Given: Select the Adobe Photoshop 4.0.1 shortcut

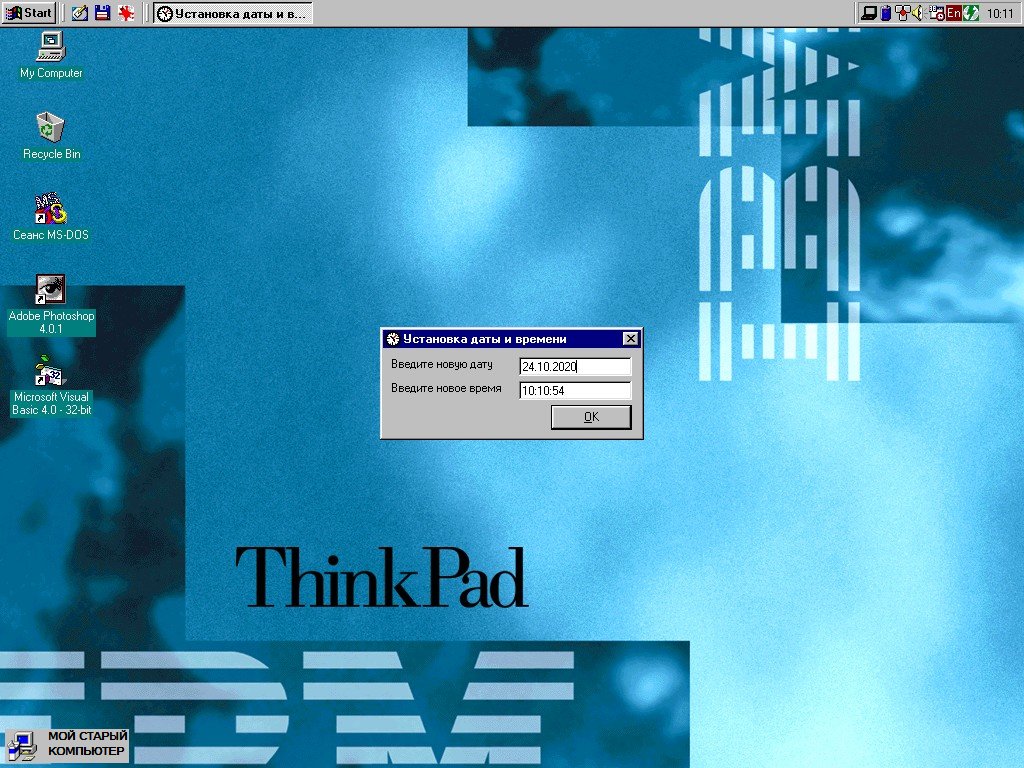Looking at the screenshot, I should pyautogui.click(x=51, y=290).
